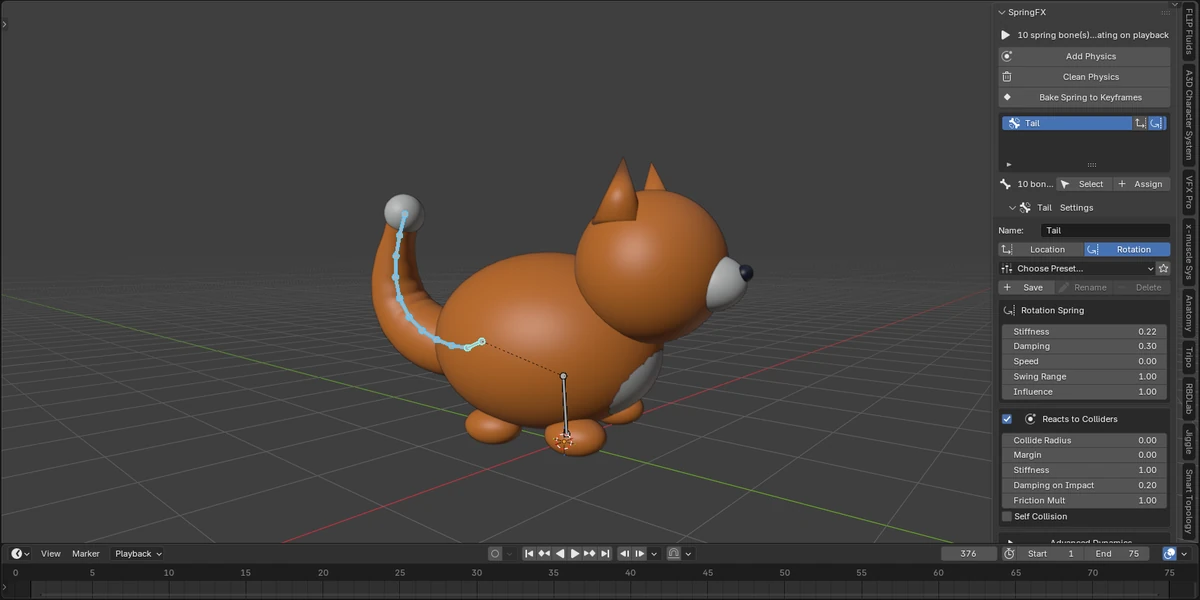Save the current spring preset

[1027, 287]
